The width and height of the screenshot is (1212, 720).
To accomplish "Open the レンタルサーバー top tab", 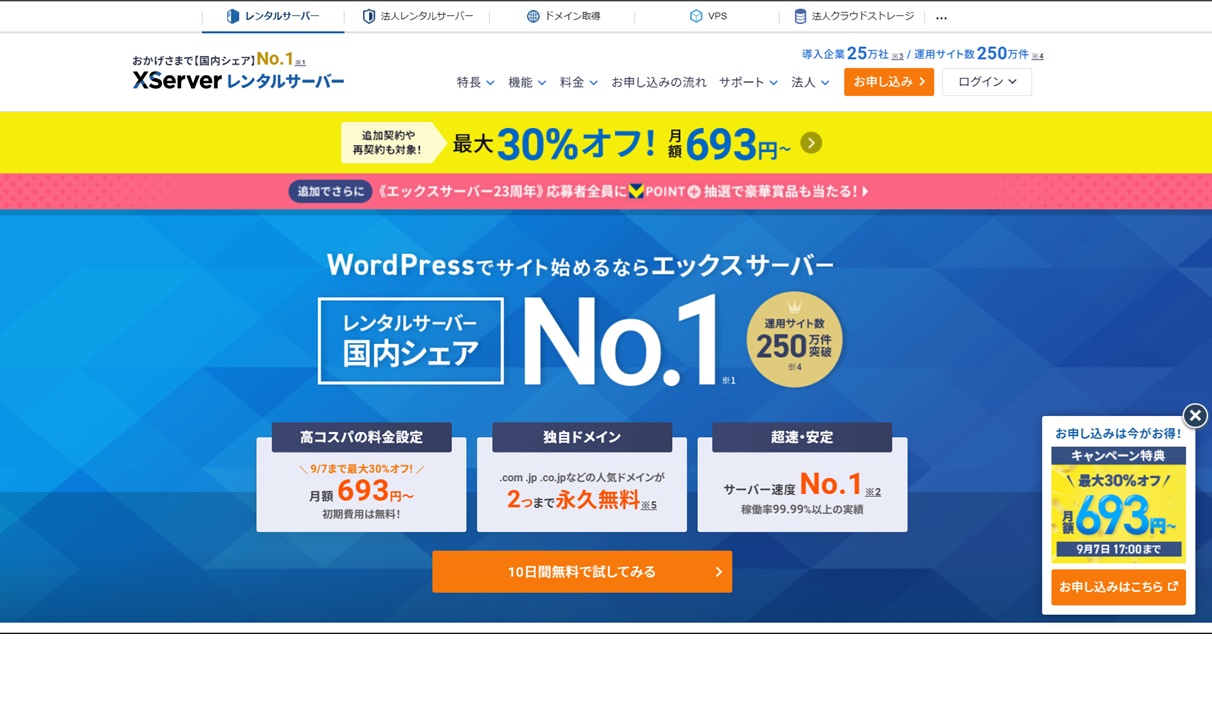I will pos(273,16).
